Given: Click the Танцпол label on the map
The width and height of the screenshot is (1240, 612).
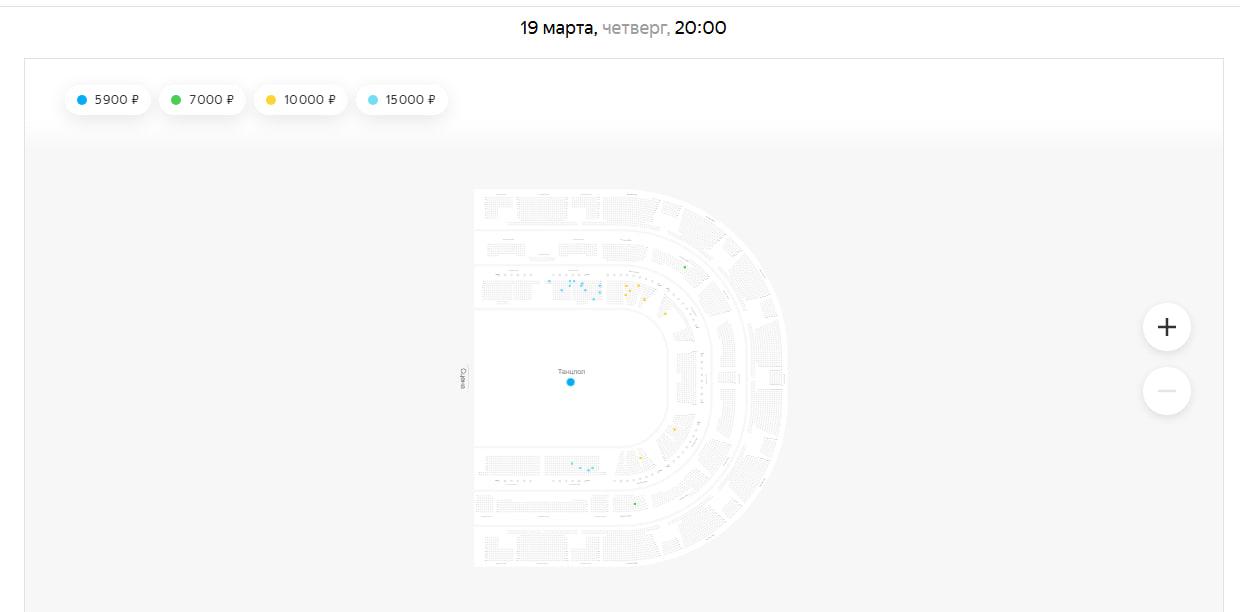Looking at the screenshot, I should pos(571,371).
